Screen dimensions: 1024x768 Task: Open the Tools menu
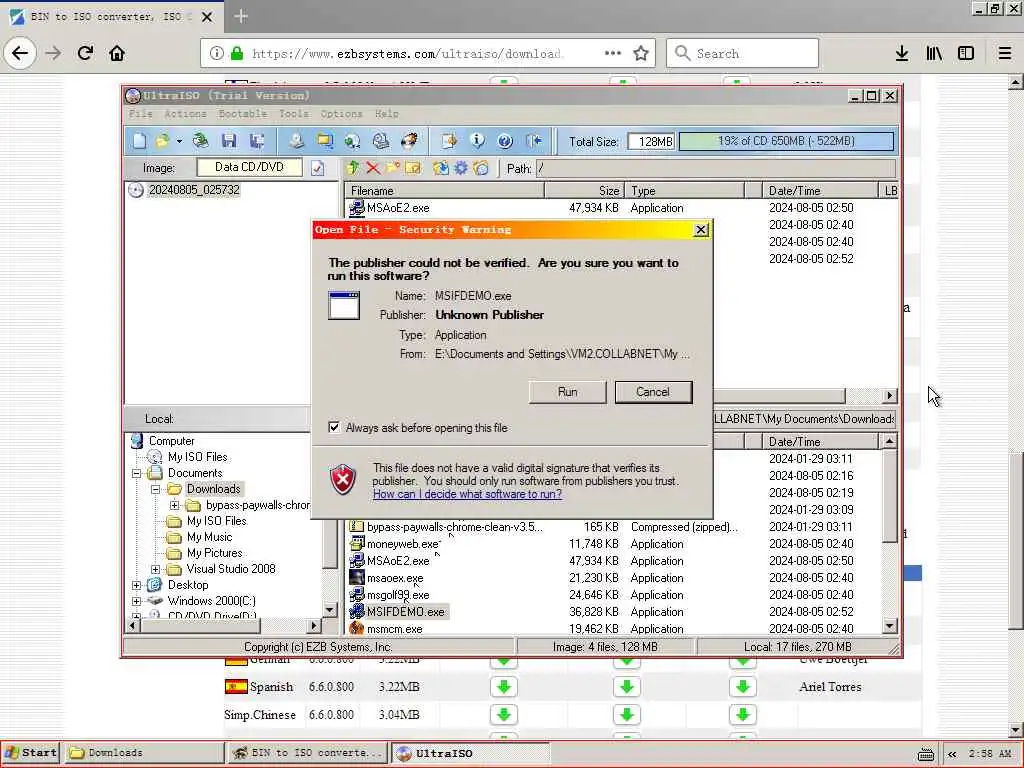[x=294, y=114]
